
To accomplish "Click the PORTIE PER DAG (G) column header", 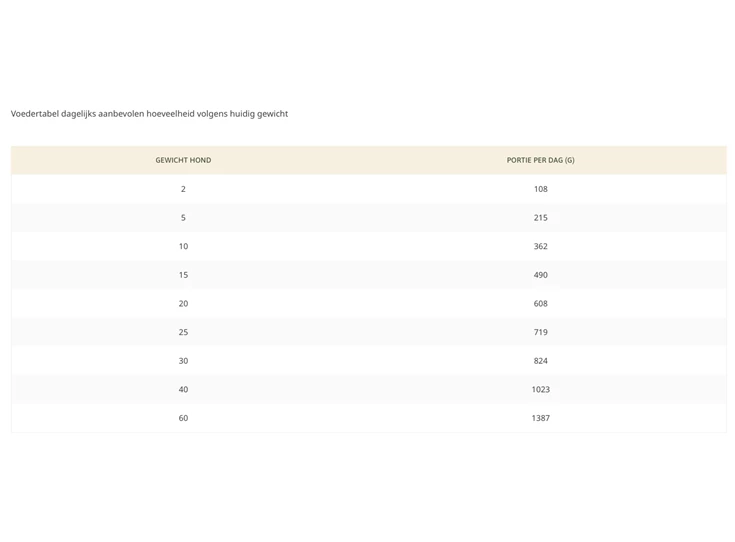I will [540, 160].
